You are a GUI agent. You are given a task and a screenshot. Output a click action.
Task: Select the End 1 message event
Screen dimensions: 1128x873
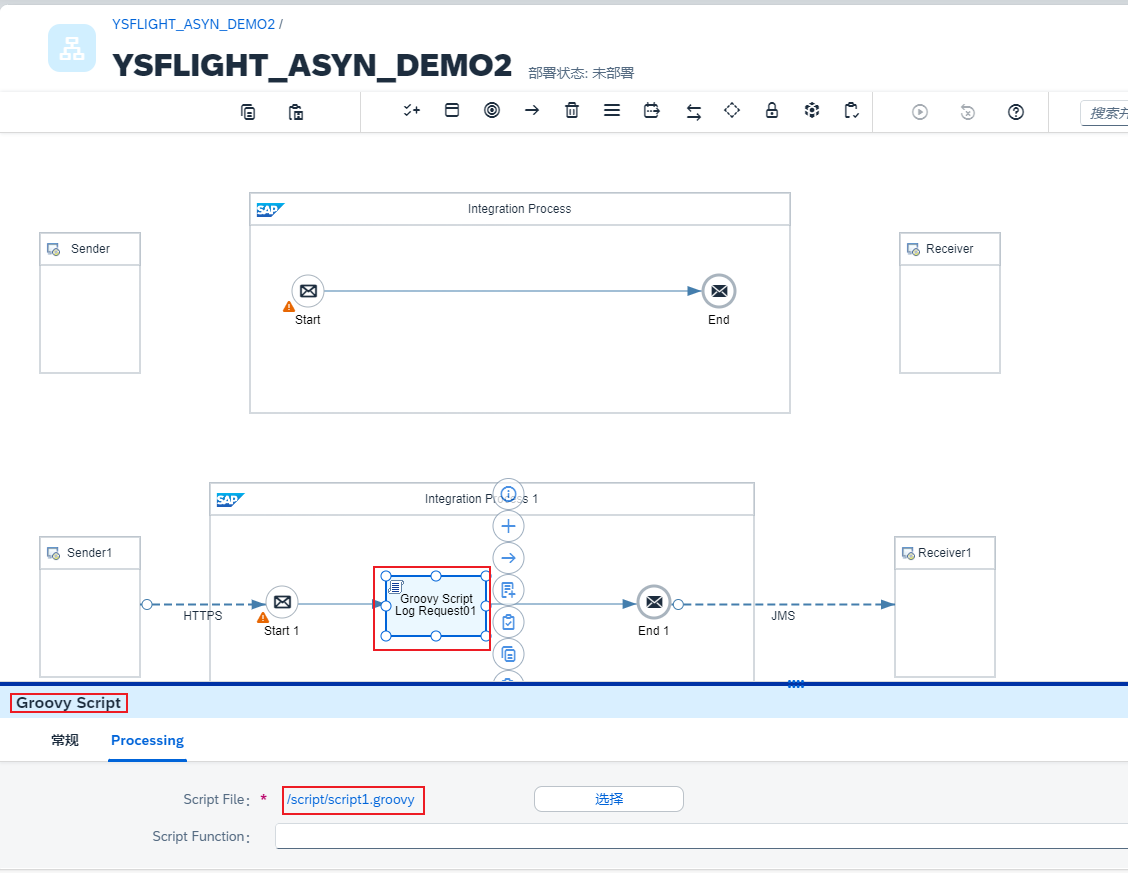654,603
